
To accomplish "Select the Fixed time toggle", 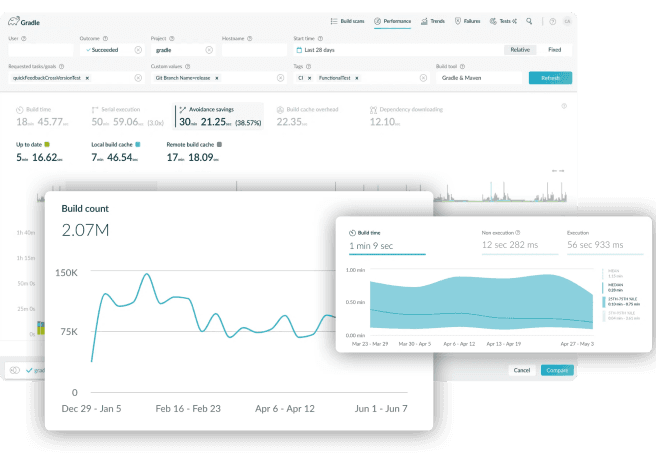I will pos(554,49).
